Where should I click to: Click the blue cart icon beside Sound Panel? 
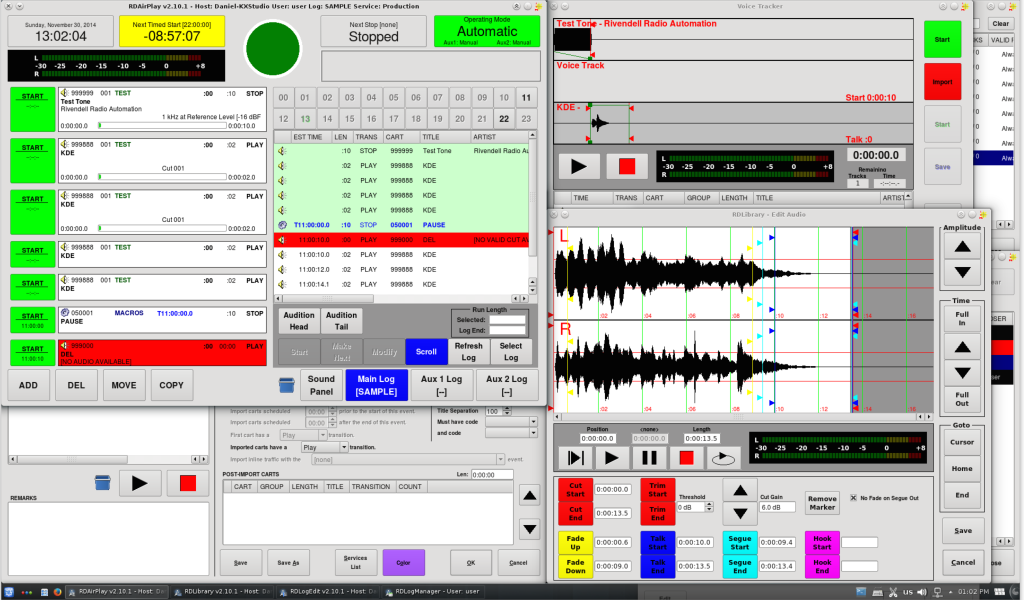point(286,385)
